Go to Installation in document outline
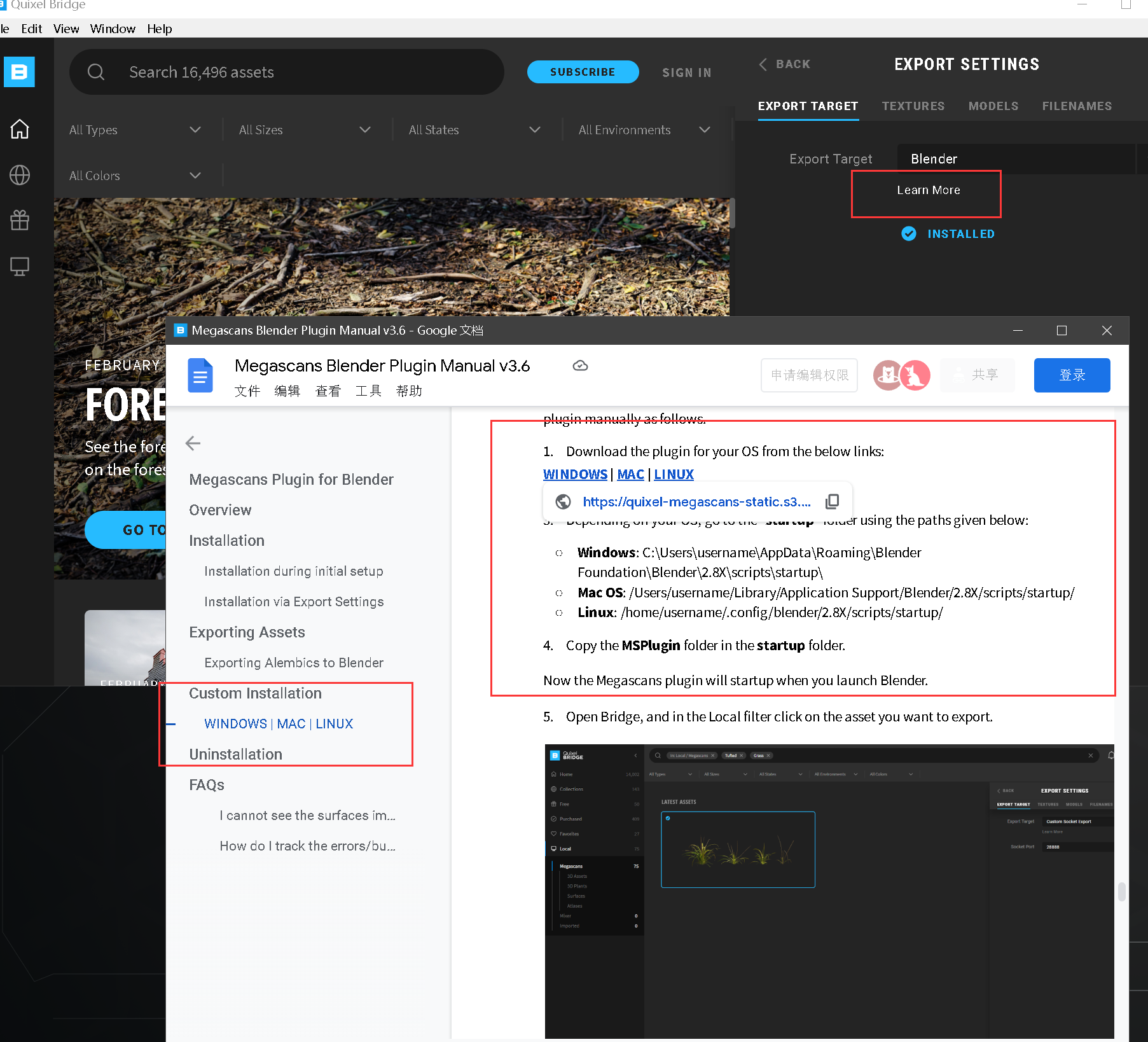Image resolution: width=1148 pixels, height=1042 pixels. click(x=226, y=541)
